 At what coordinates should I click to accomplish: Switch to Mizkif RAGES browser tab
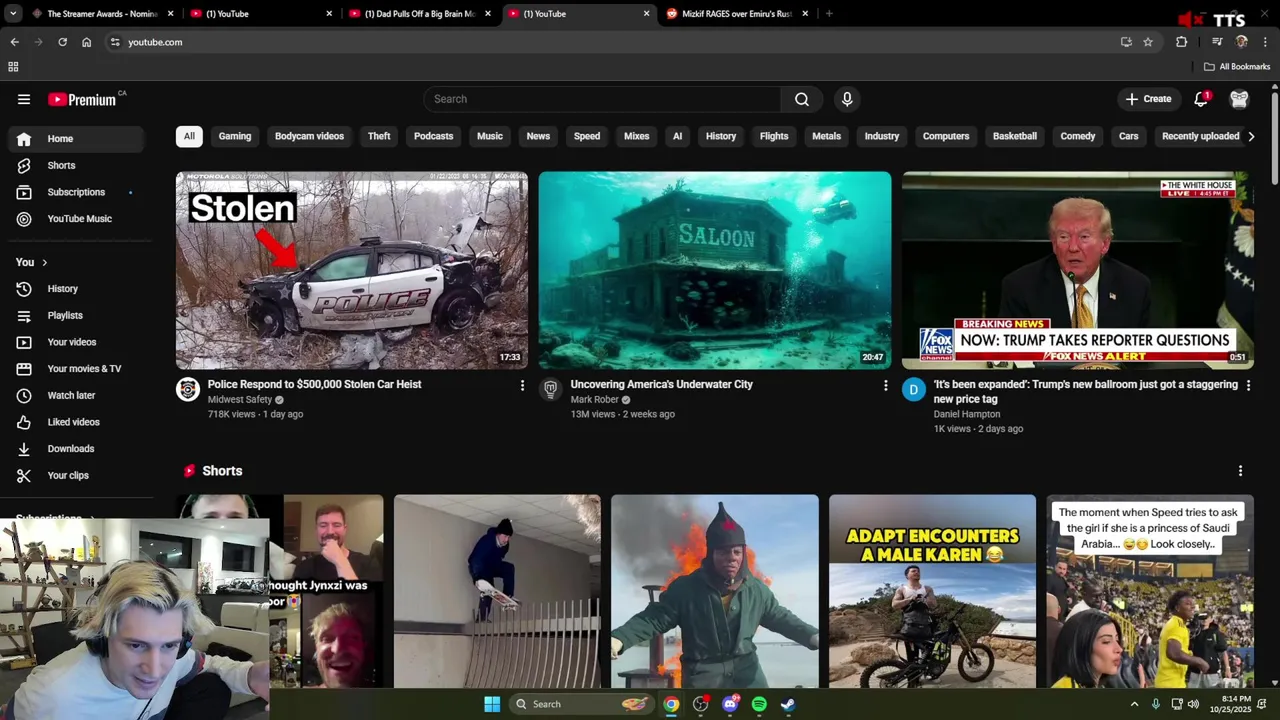pyautogui.click(x=736, y=14)
